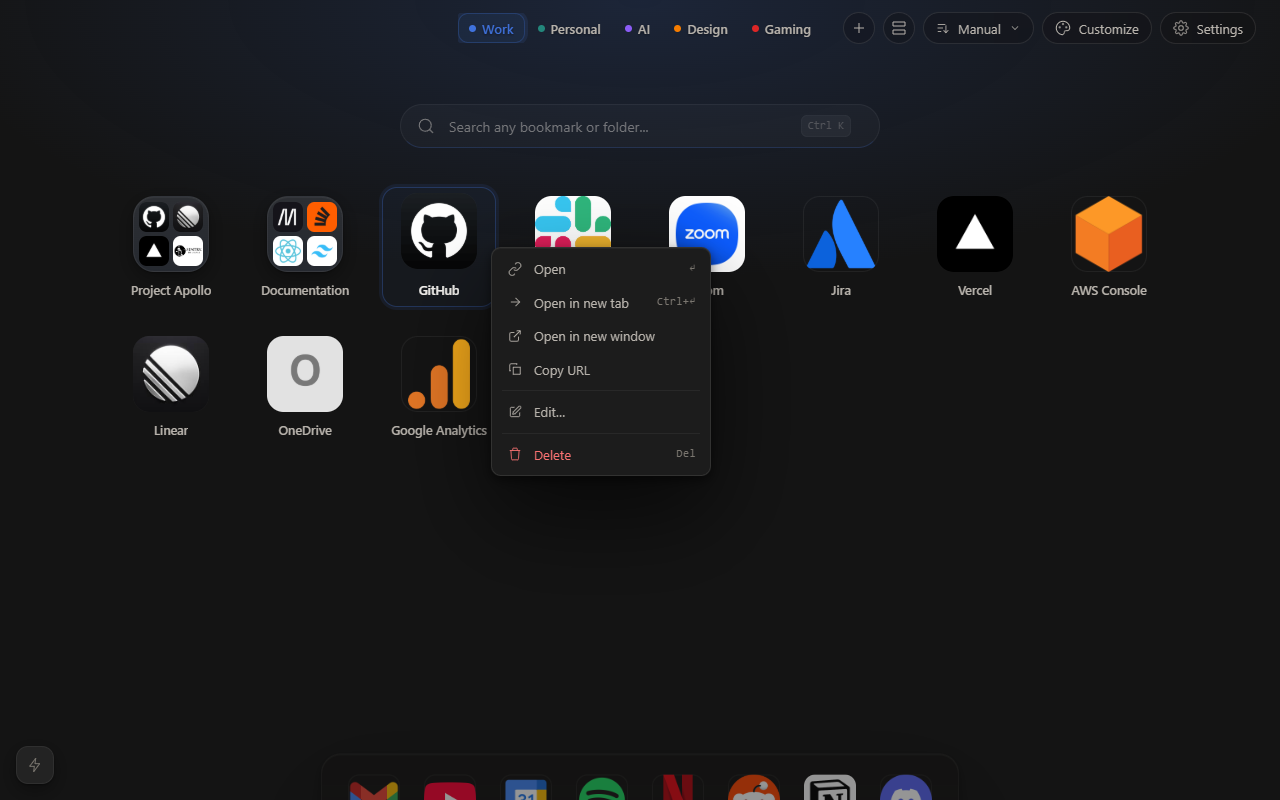Screen dimensions: 1280x800
Task: Switch to the Gaming tab
Action: coord(782,28)
